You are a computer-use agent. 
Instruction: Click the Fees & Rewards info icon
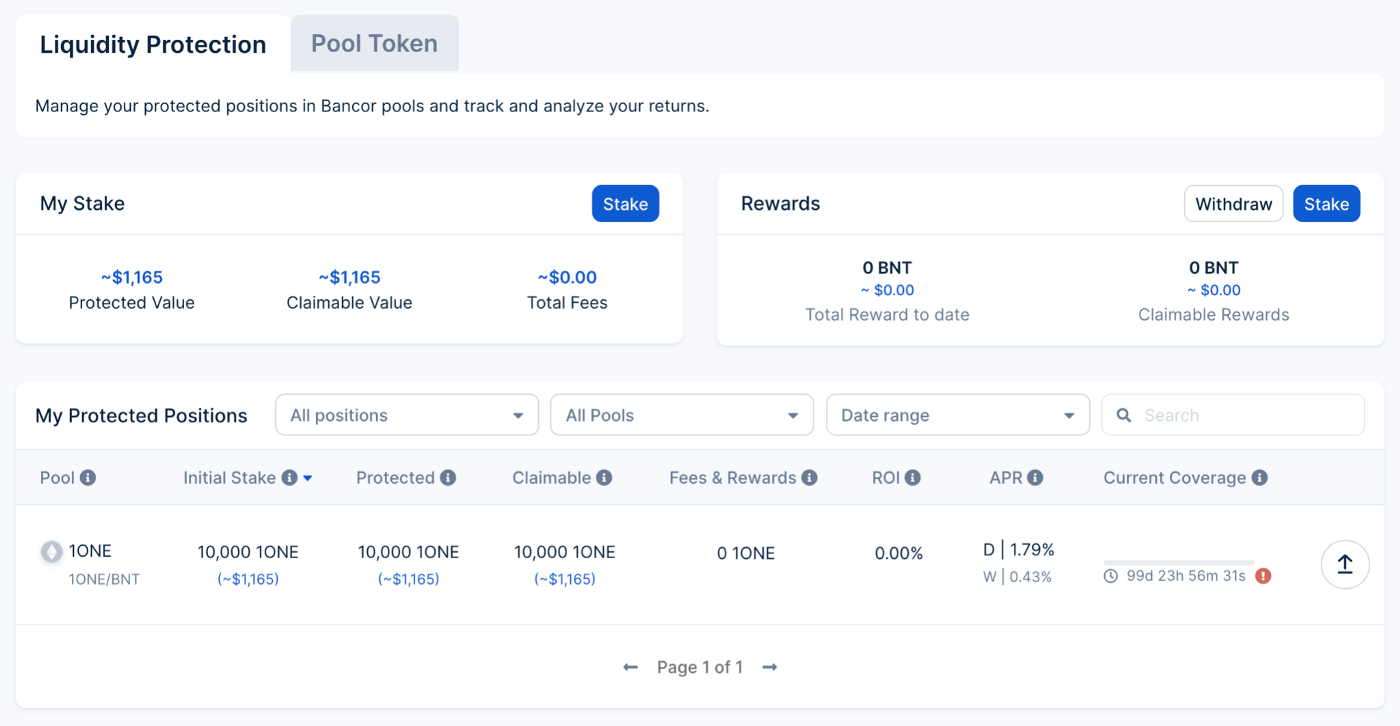coord(809,478)
